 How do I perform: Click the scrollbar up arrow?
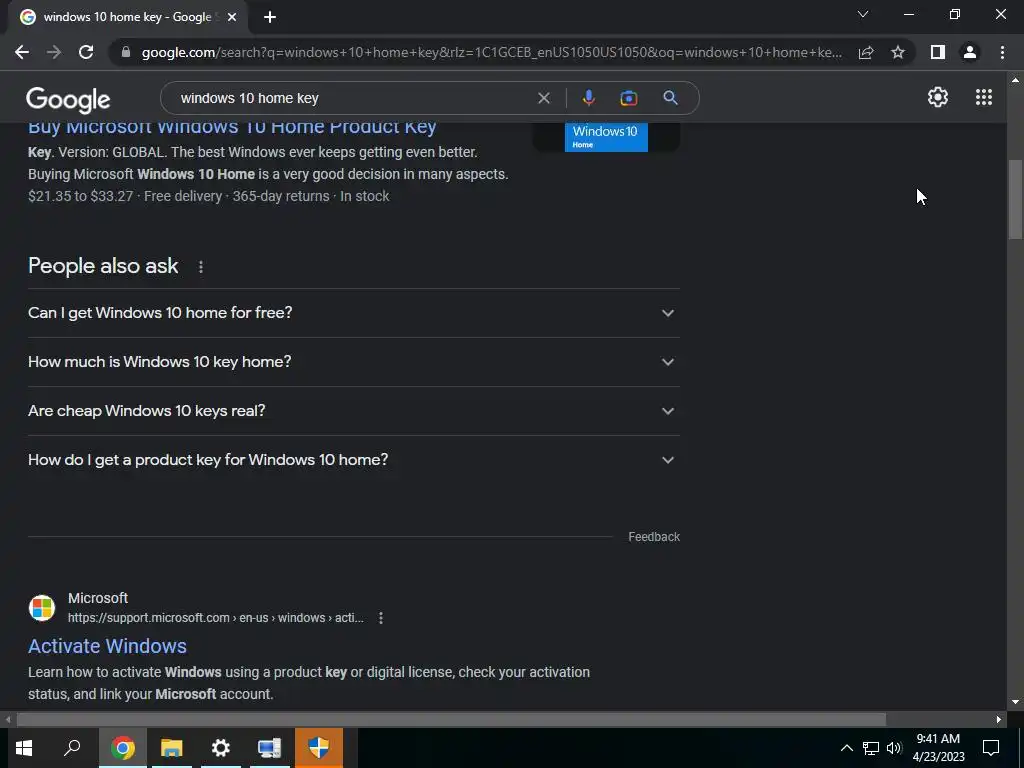tap(1015, 80)
